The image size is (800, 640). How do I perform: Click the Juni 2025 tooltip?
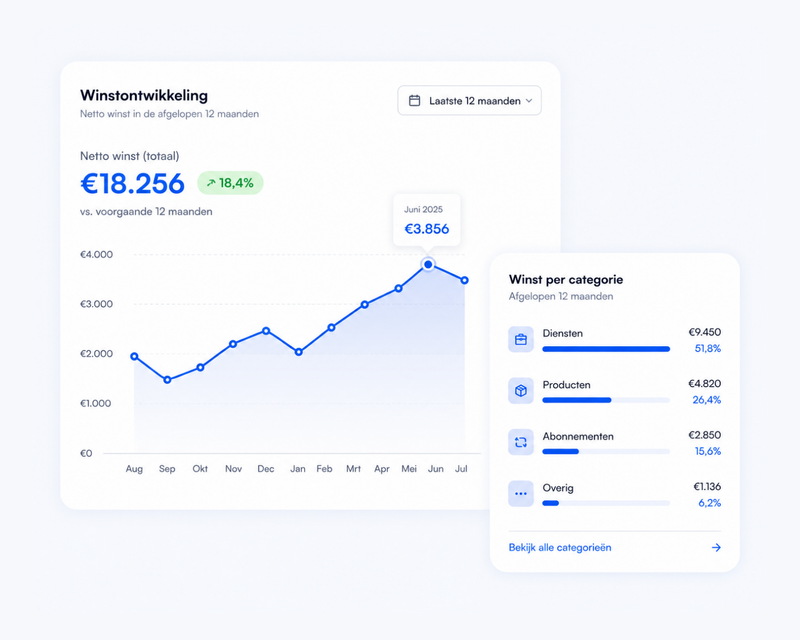click(427, 220)
